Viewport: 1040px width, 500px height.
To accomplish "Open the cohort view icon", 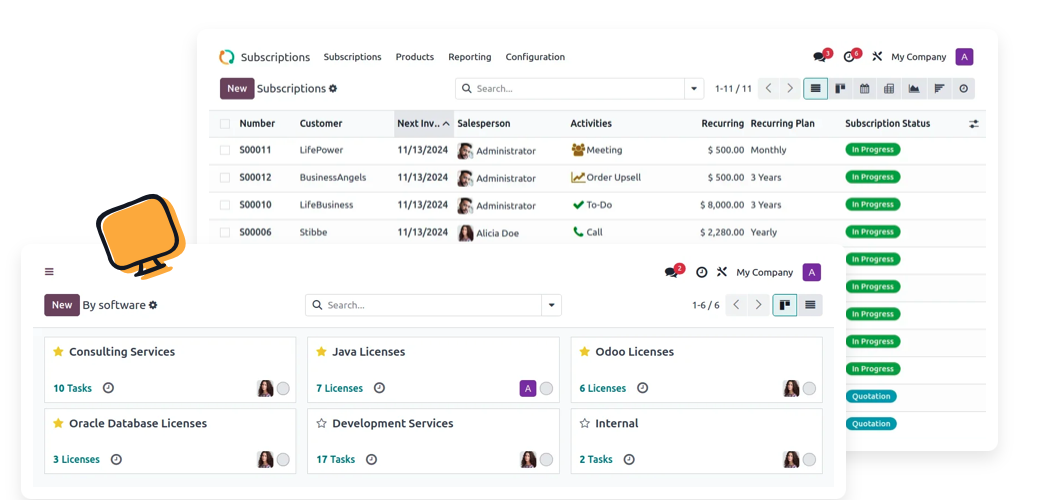I will pos(939,89).
